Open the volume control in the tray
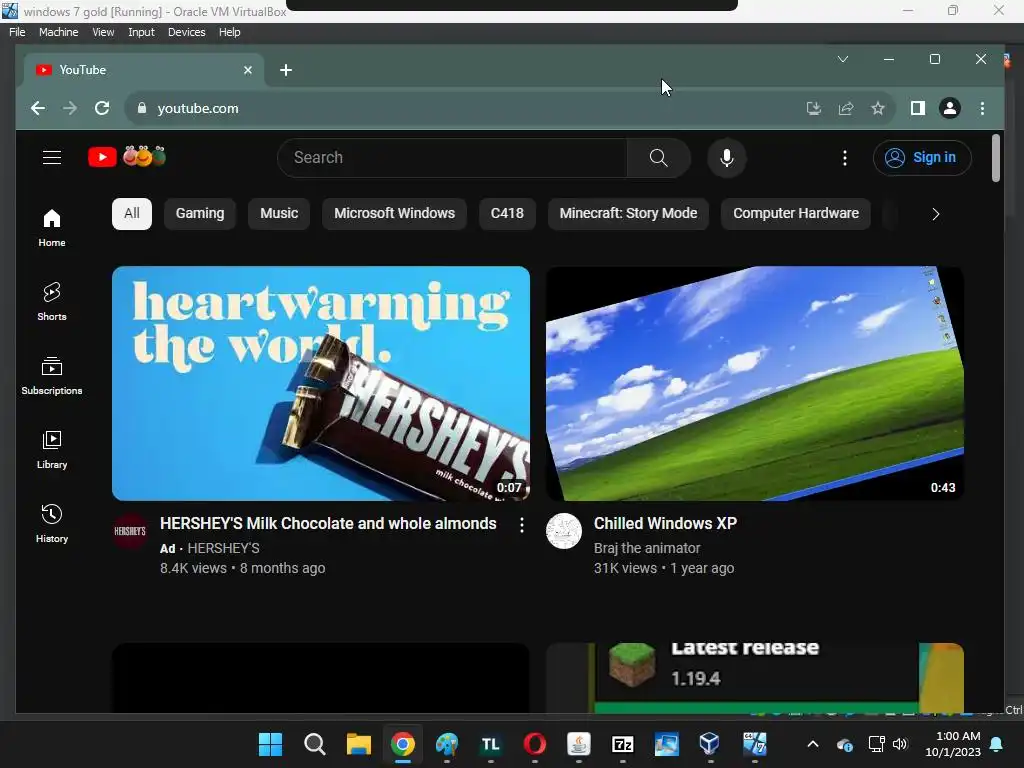 (900, 744)
